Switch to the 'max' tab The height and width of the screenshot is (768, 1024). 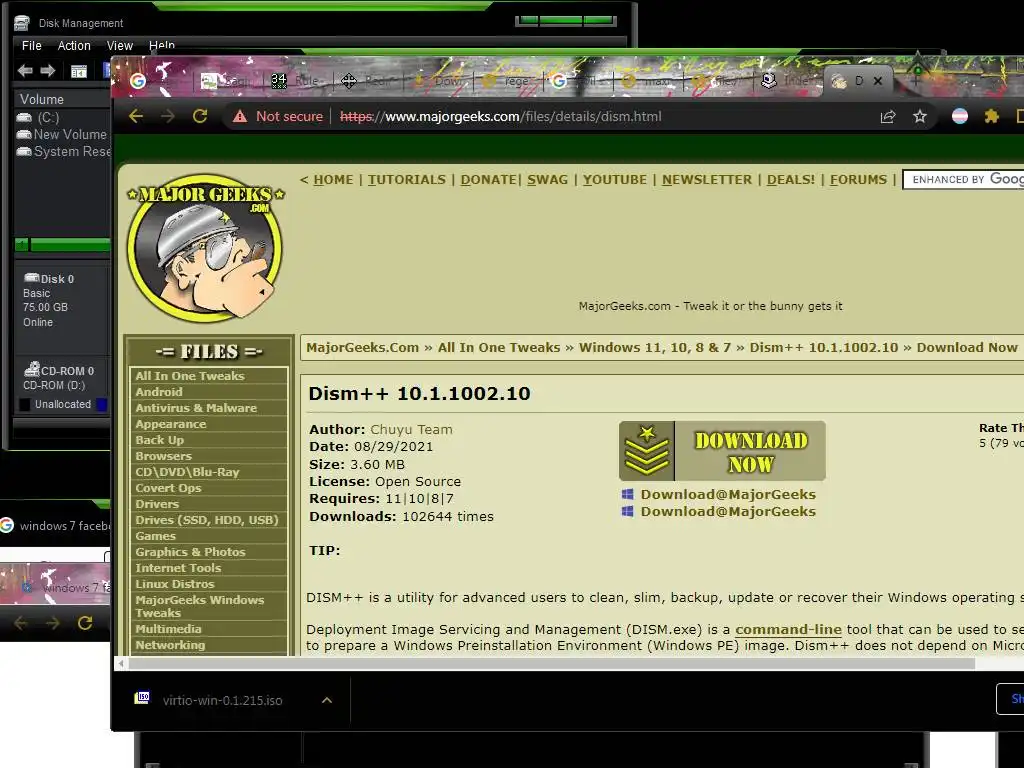tap(646, 81)
